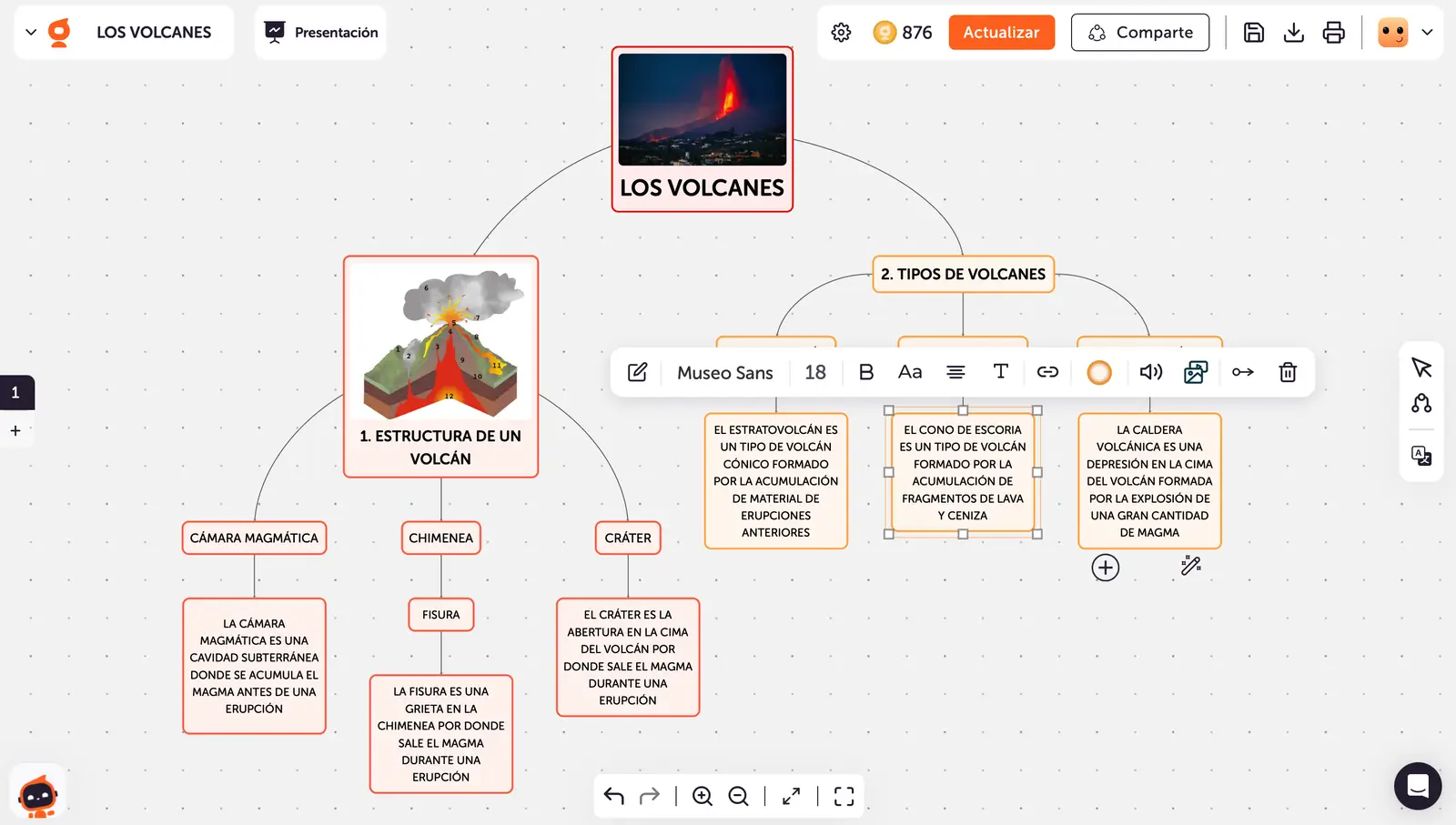Toggle bold formatting on selected node
The height and width of the screenshot is (825, 1456).
(865, 372)
